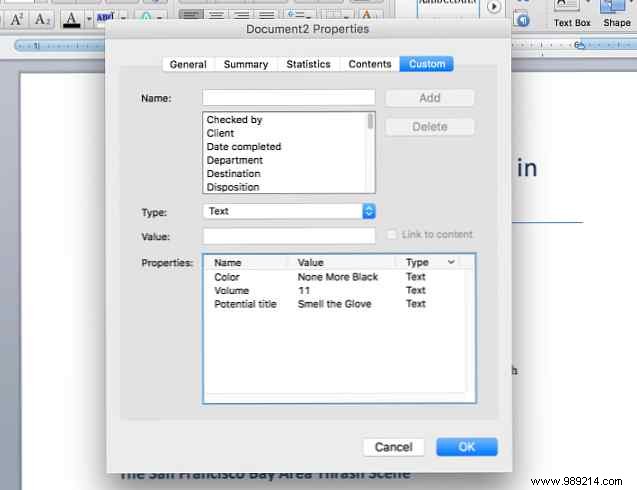Viewport: 637px width, 490px height.
Task: Insert a Shape from Word ribbon
Action: (x=616, y=14)
